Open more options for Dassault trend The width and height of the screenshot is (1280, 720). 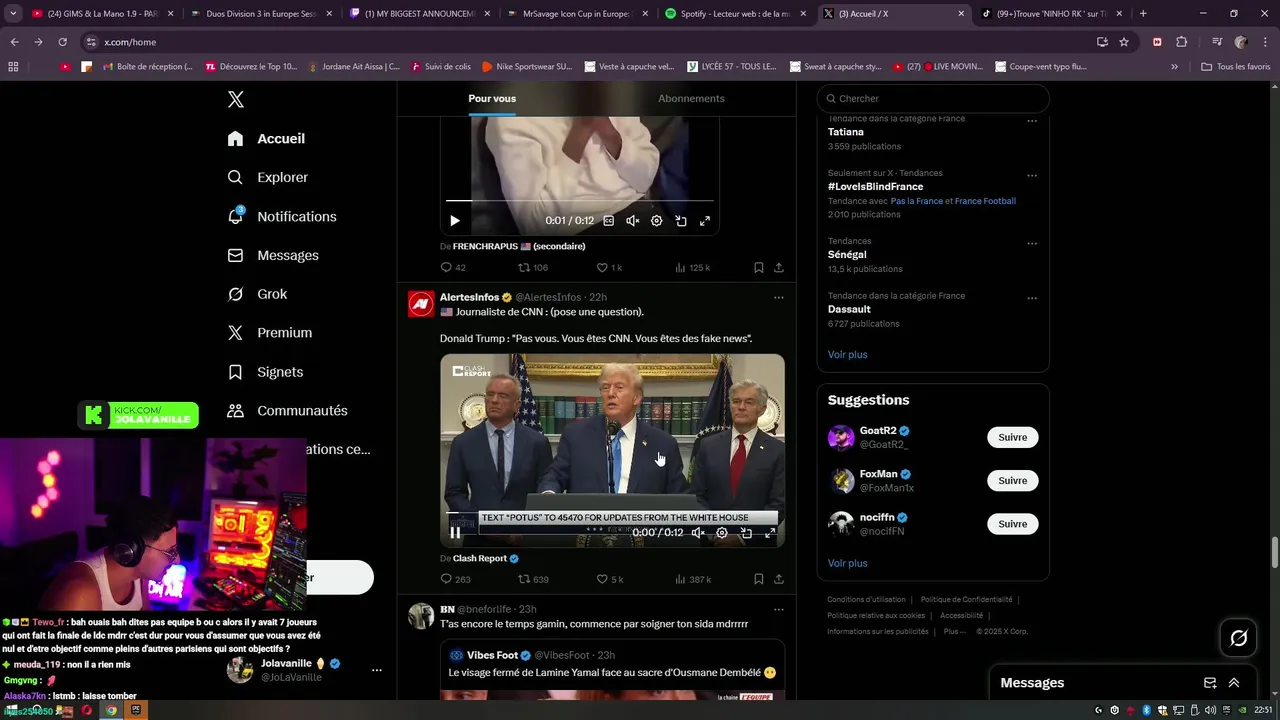[x=1032, y=298]
